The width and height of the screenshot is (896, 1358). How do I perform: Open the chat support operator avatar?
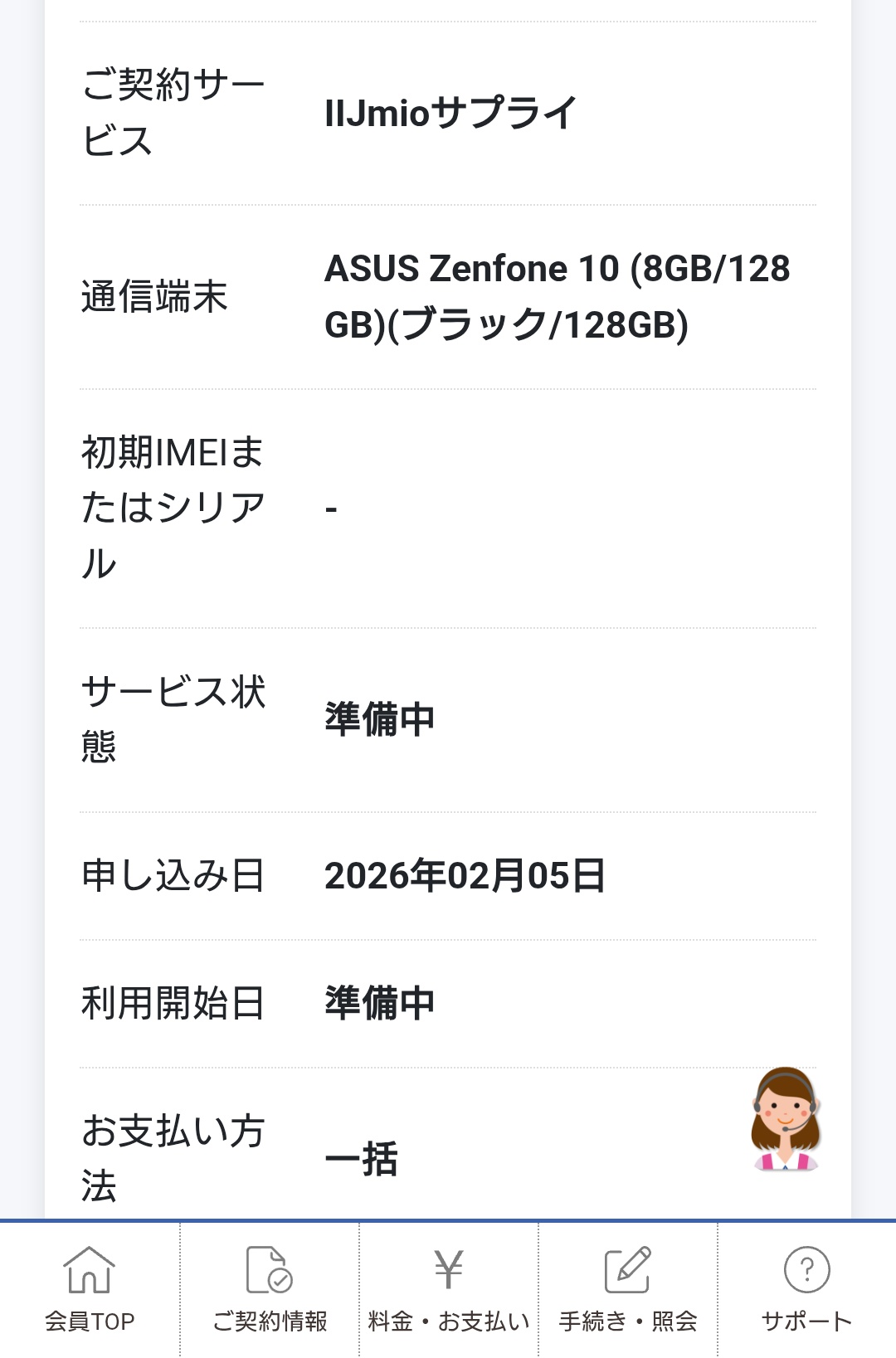click(785, 1119)
